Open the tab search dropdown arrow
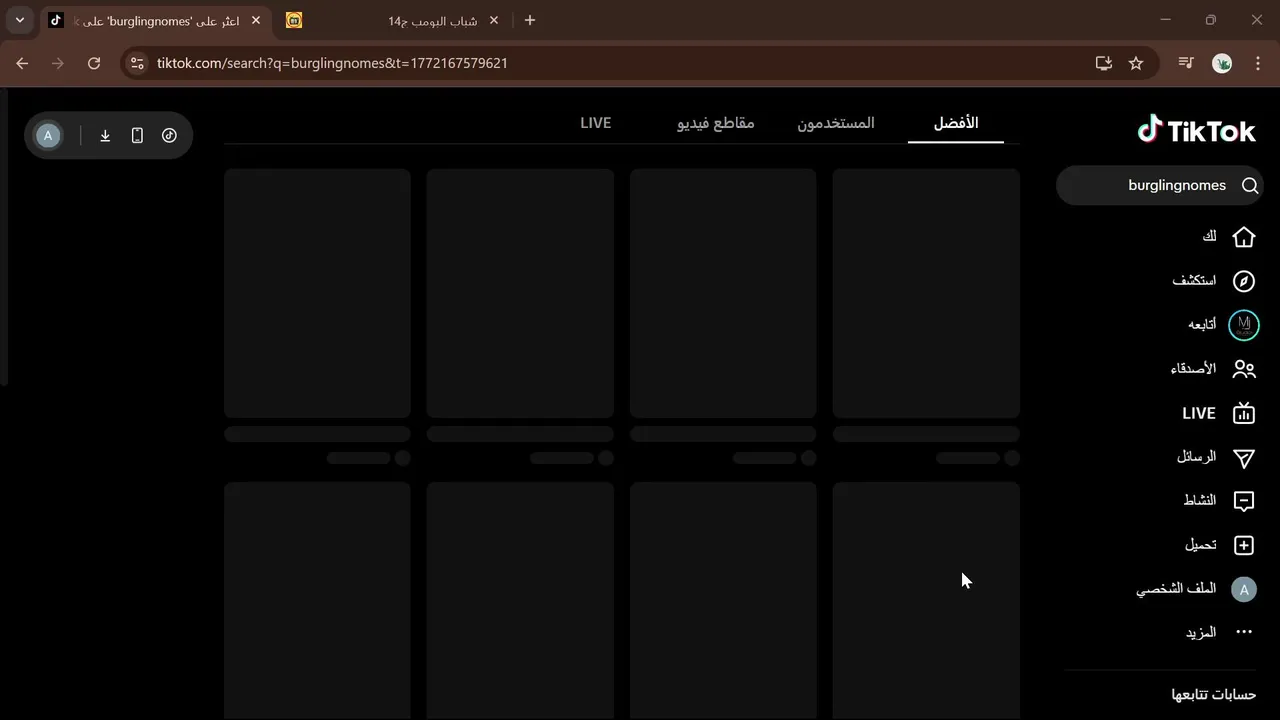This screenshot has width=1280, height=720. click(20, 20)
